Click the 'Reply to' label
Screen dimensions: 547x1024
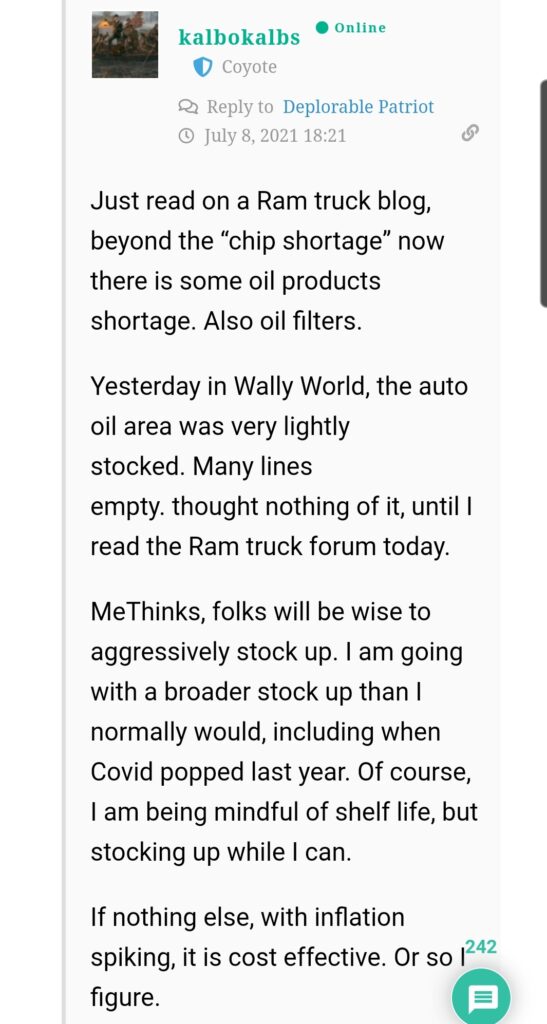[240, 106]
